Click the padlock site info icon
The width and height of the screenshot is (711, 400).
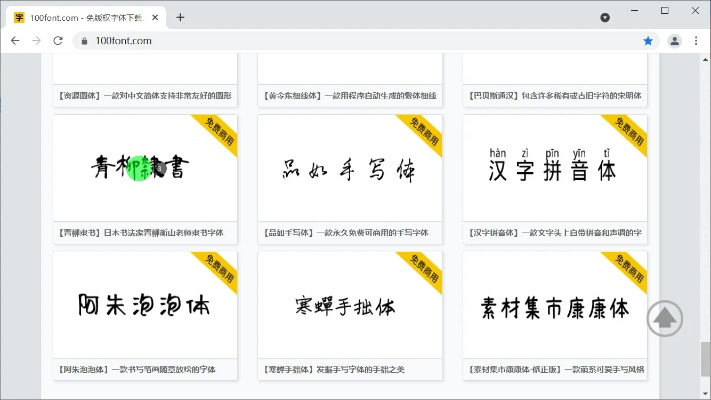pyautogui.click(x=84, y=41)
